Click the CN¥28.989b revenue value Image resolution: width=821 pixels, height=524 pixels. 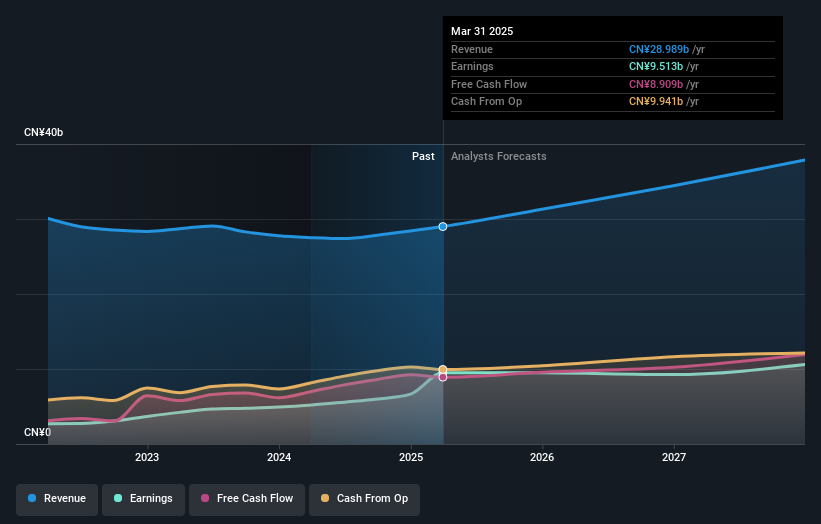pyautogui.click(x=659, y=49)
